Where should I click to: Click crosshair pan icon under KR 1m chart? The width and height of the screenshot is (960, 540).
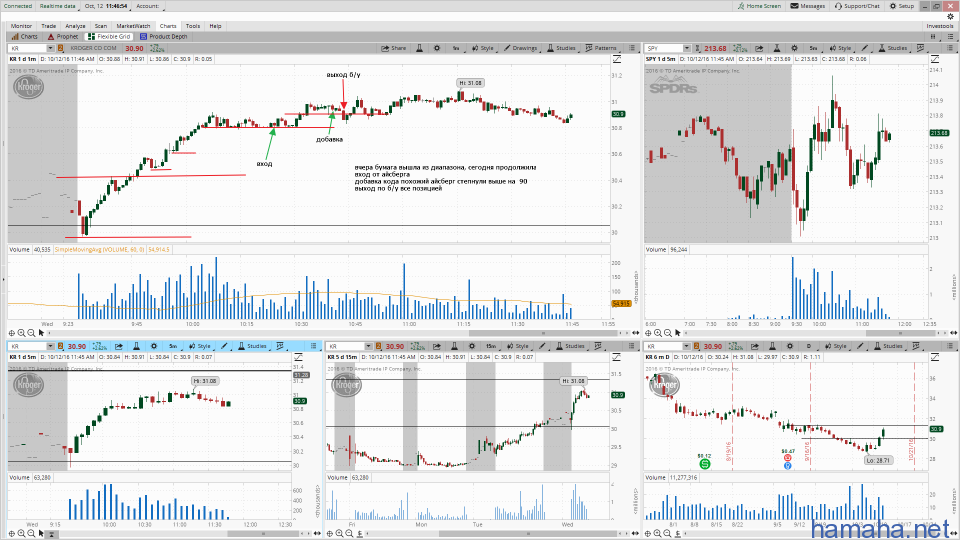[x=12, y=333]
